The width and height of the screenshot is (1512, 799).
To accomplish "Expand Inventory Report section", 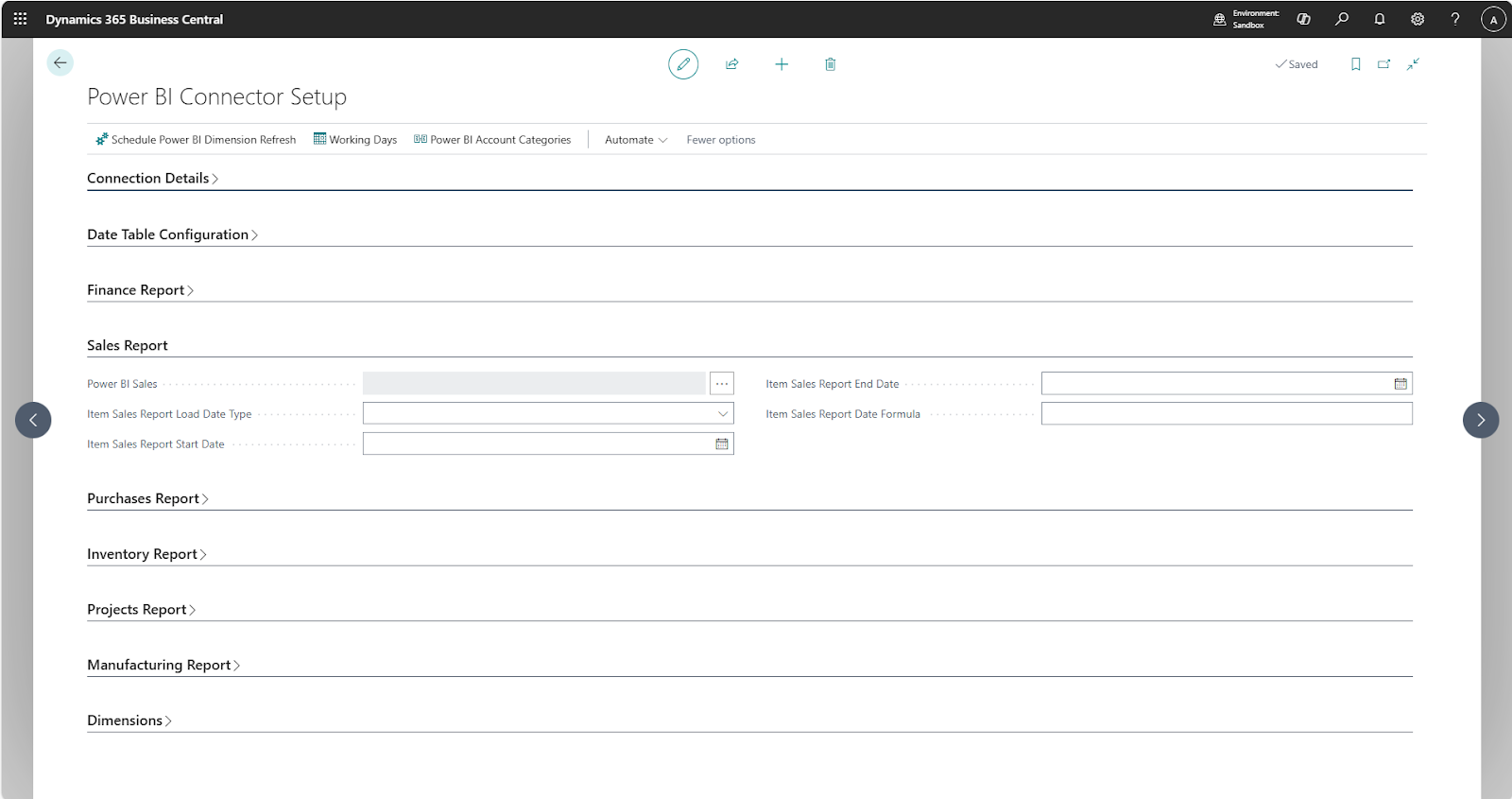I will coord(146,554).
